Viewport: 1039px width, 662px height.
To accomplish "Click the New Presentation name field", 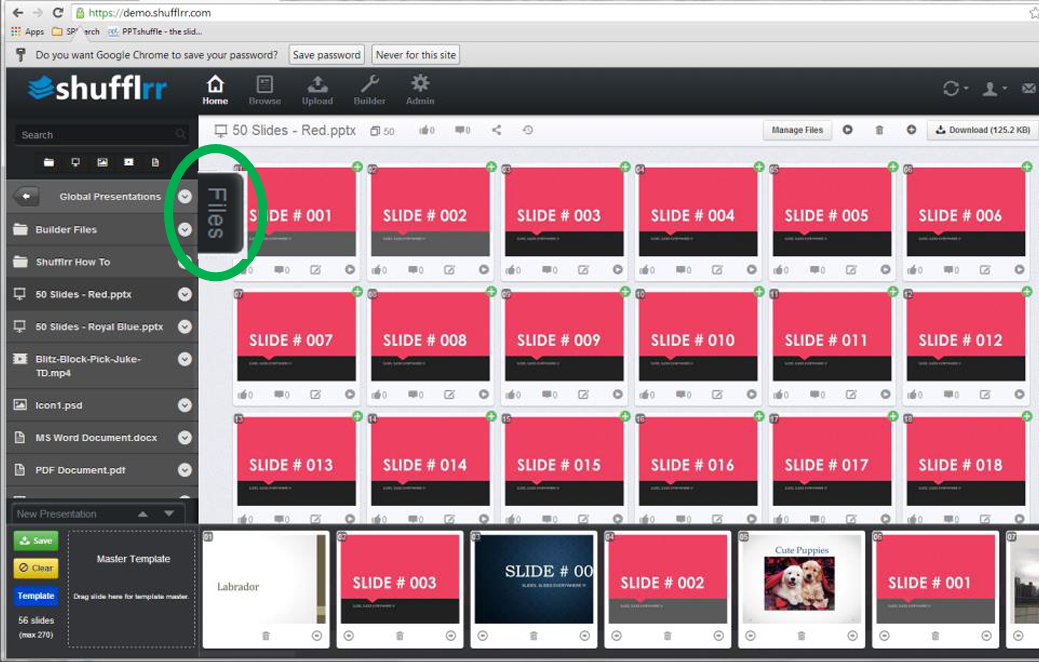I will click(x=72, y=514).
